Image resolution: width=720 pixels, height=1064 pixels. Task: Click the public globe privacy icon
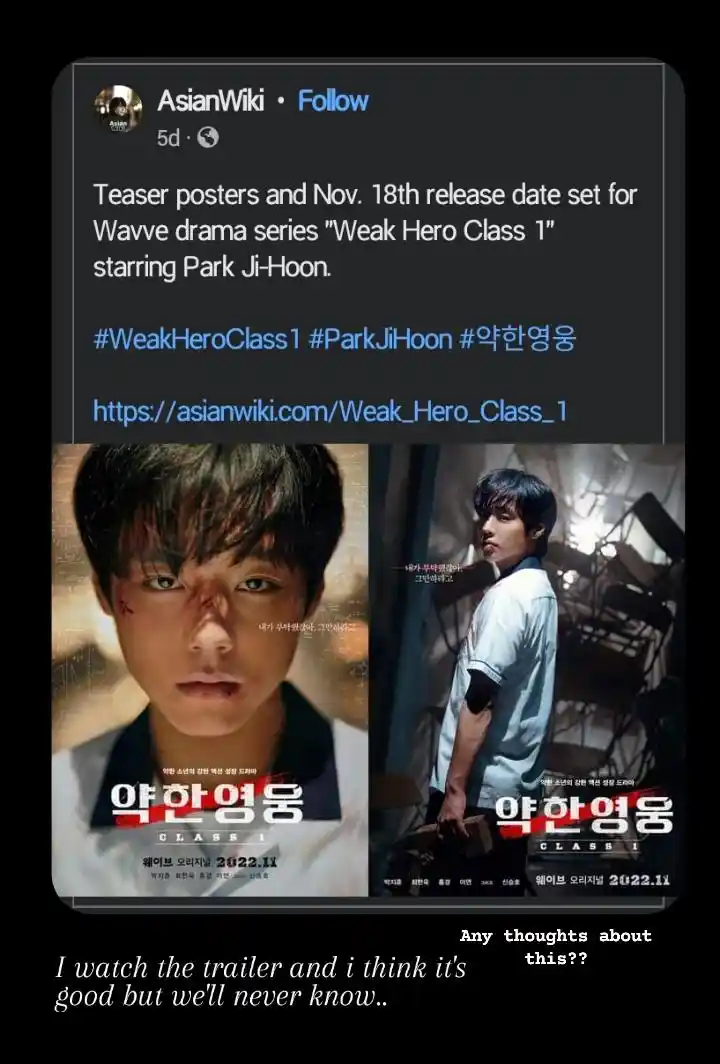(208, 138)
